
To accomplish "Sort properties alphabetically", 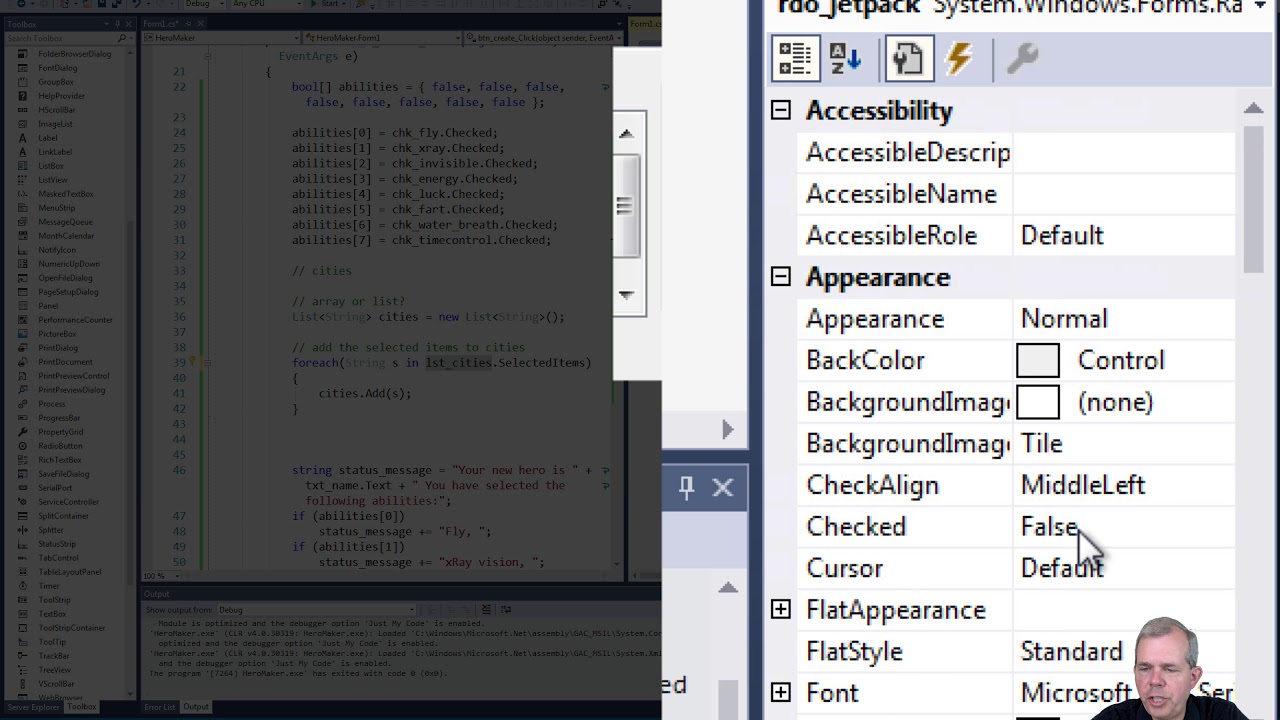I will [846, 58].
